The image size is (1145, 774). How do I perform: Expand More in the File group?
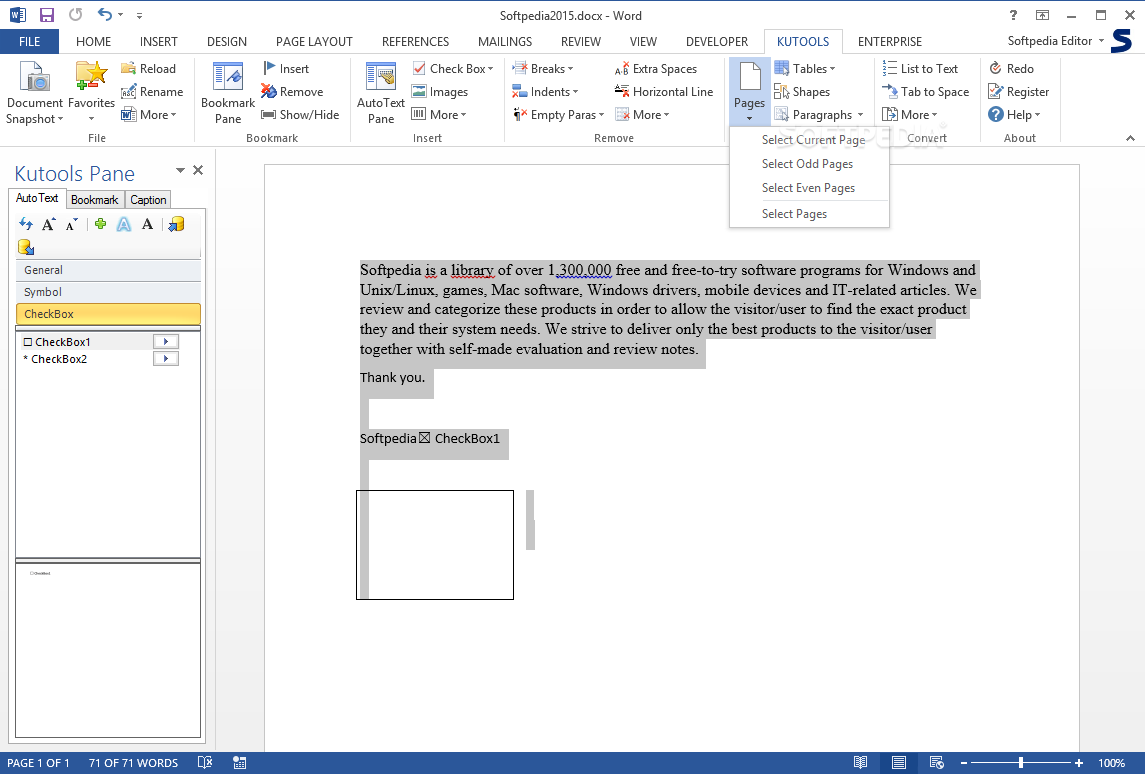coord(149,115)
